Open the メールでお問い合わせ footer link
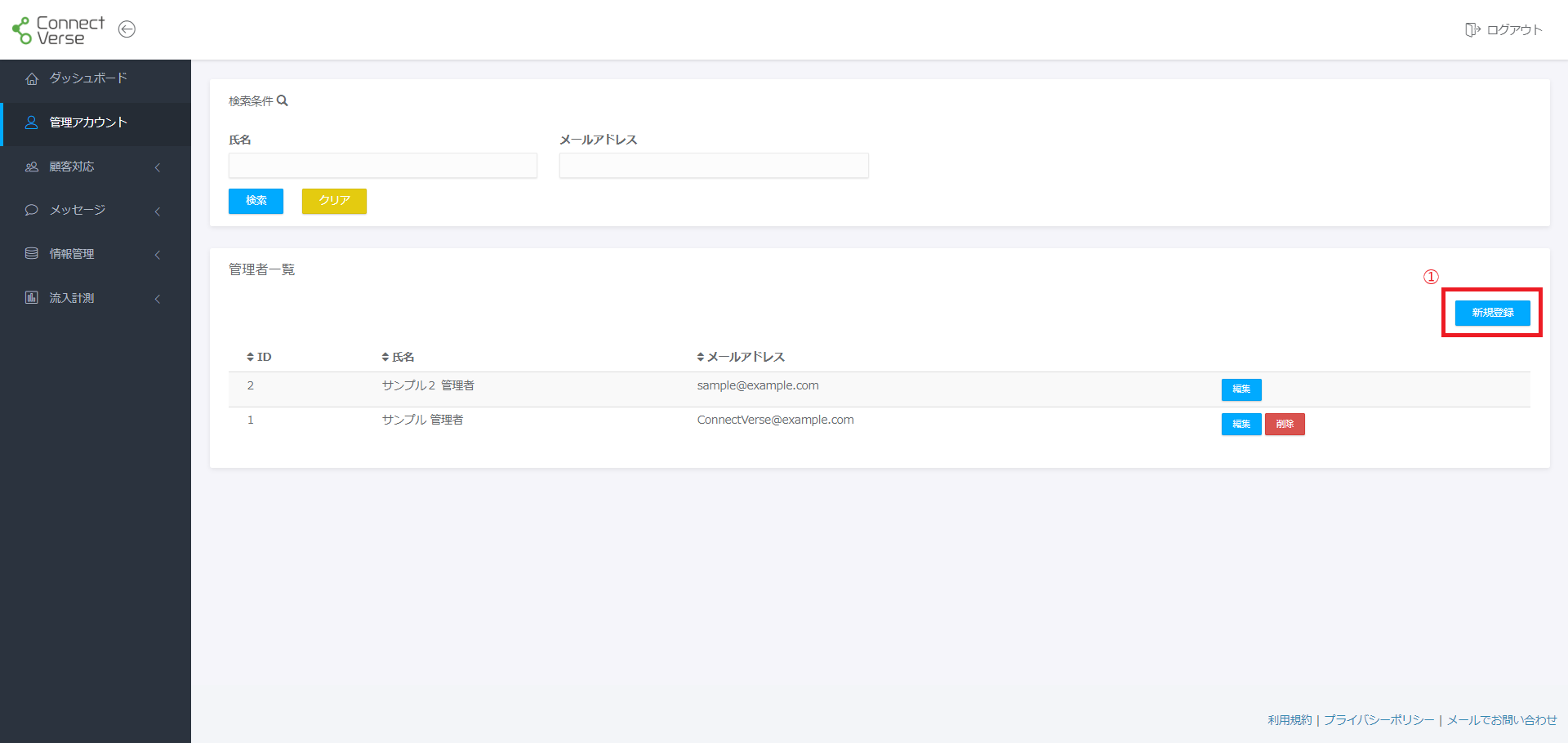The image size is (1568, 743). coord(1502,720)
